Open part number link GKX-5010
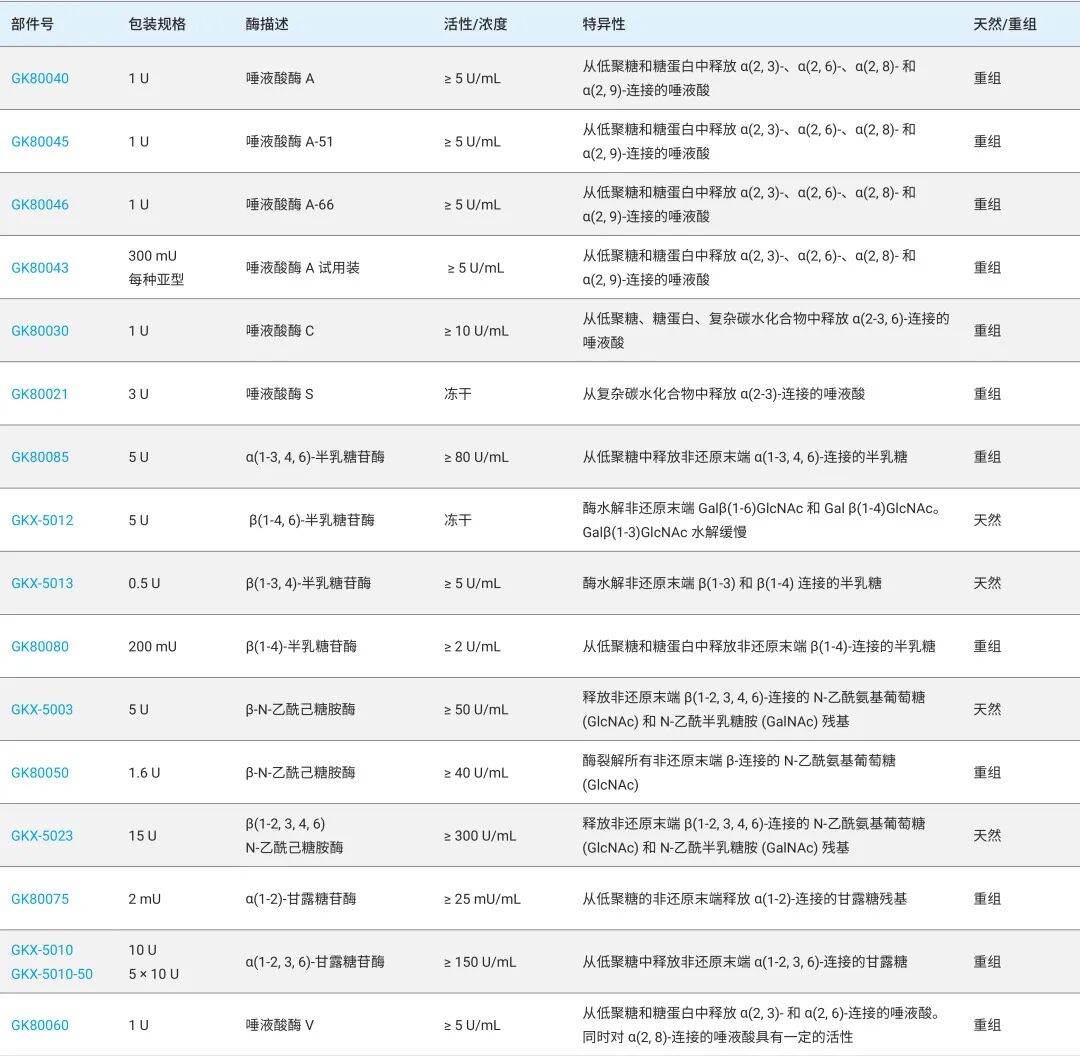Viewport: 1080px width, 1056px height. point(42,950)
